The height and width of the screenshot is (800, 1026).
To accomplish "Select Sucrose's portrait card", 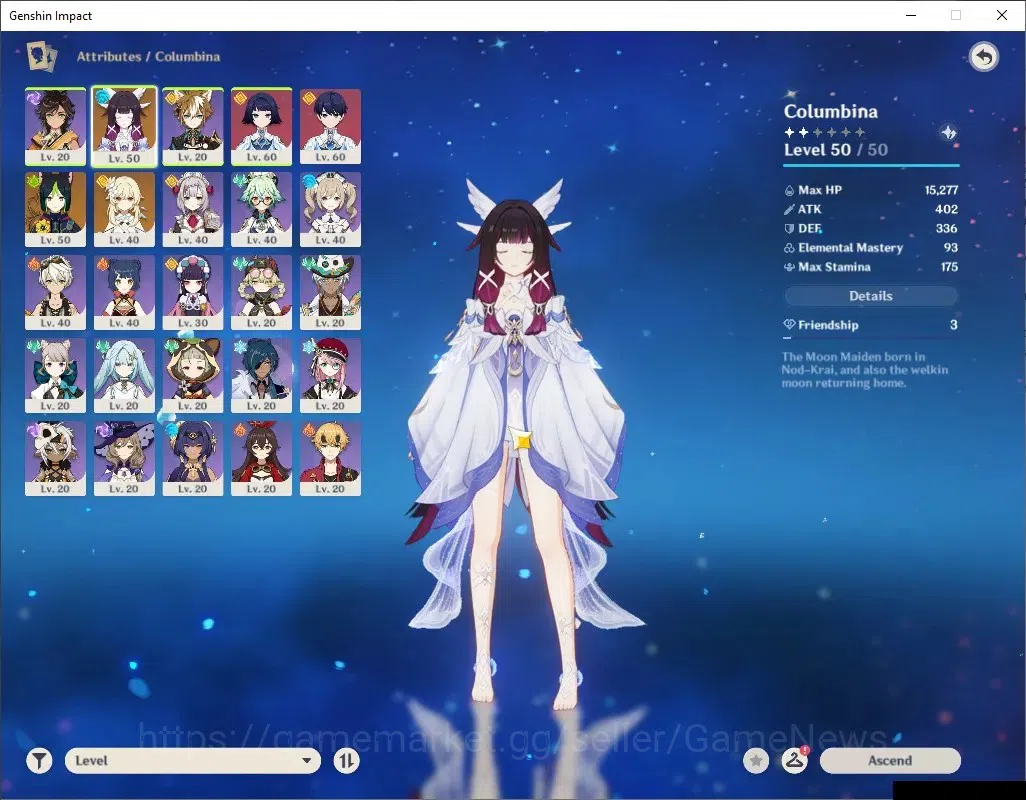I will tap(262, 209).
